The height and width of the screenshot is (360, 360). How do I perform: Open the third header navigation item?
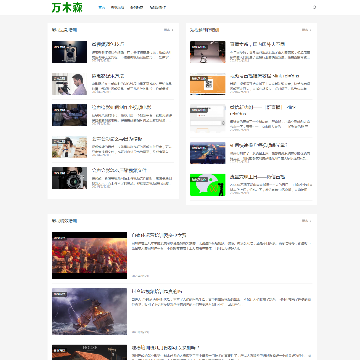(137, 7)
